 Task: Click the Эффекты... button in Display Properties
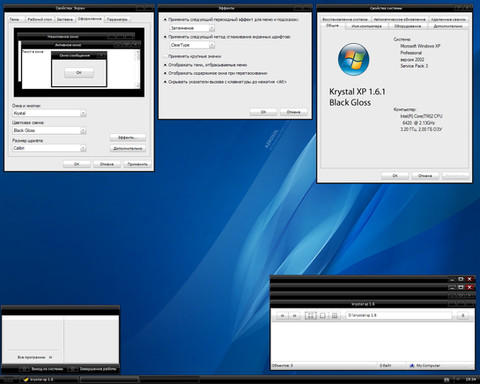128,137
